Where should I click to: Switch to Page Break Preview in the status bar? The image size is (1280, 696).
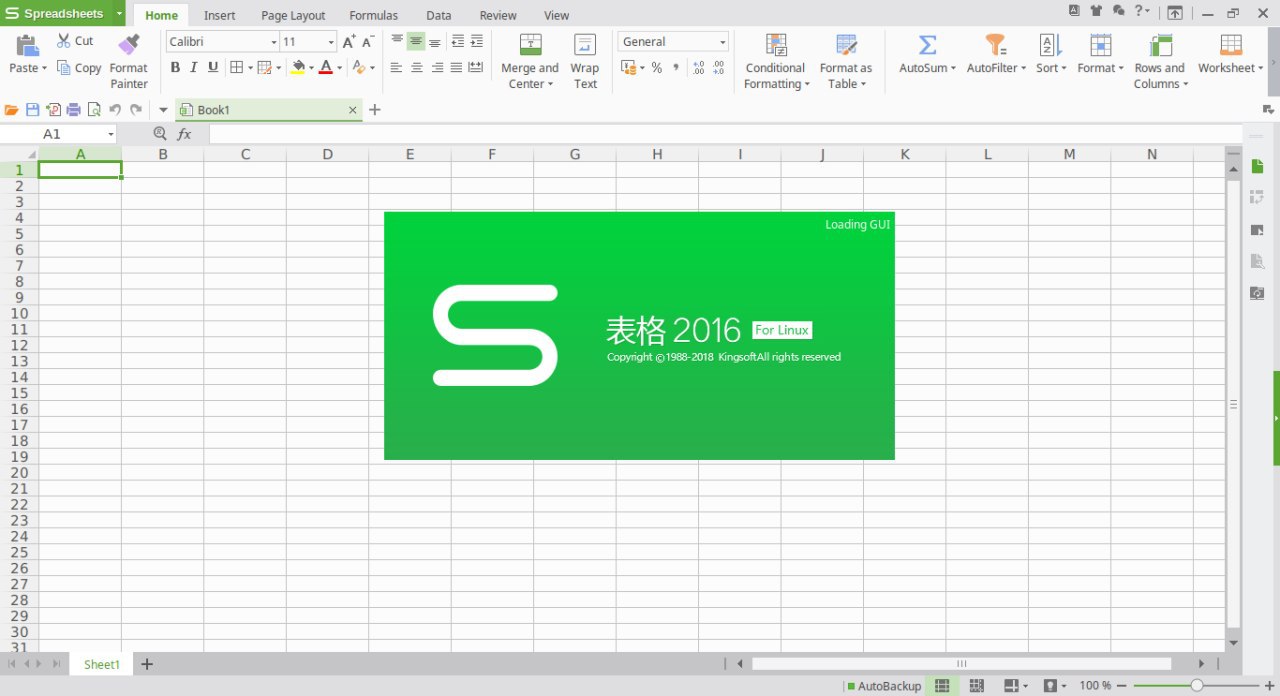pos(977,686)
